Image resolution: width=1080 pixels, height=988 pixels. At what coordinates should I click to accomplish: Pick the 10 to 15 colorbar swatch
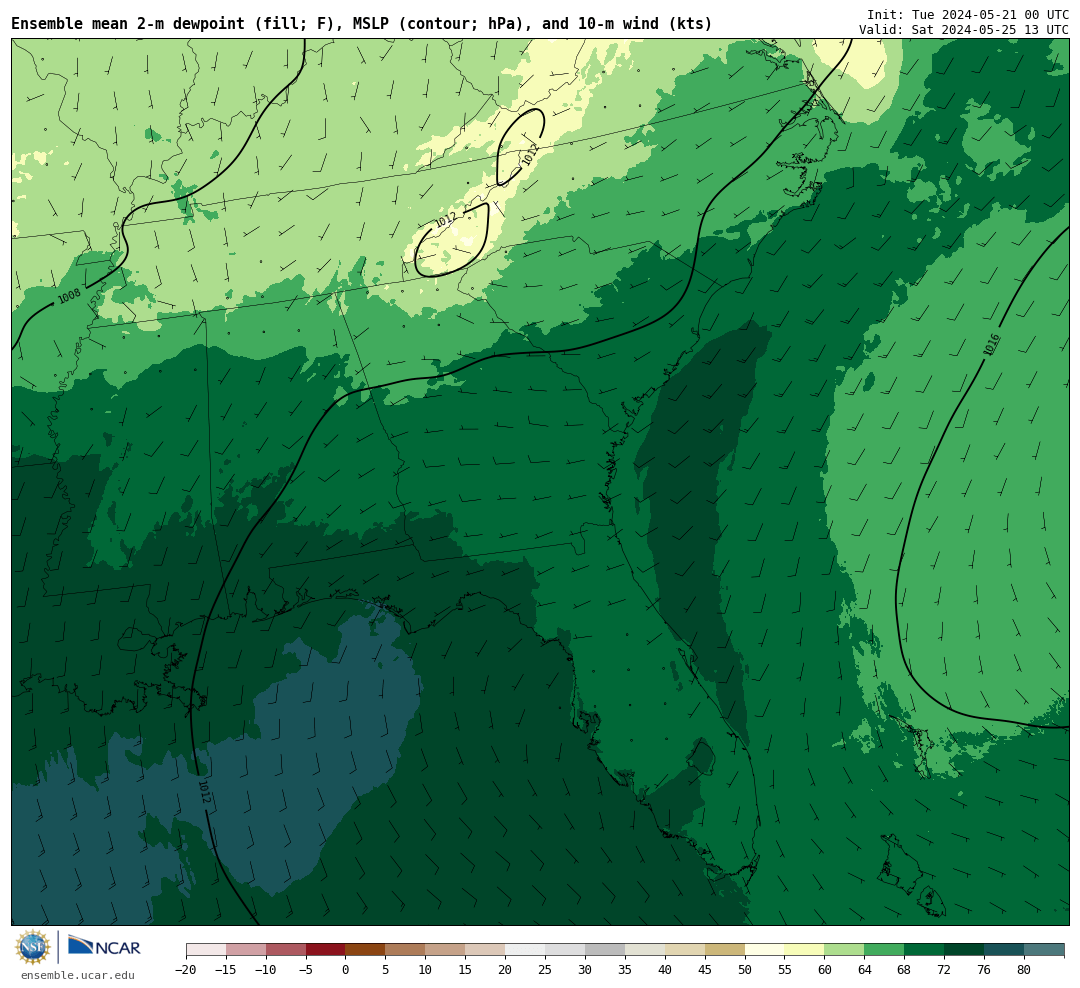point(446,950)
